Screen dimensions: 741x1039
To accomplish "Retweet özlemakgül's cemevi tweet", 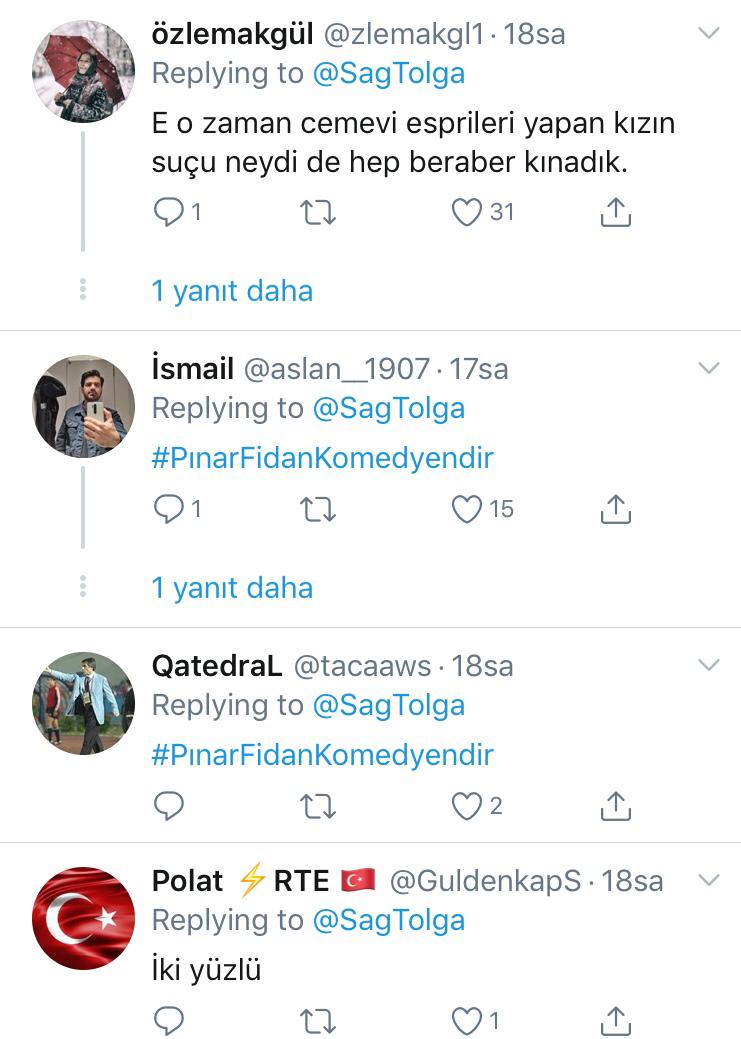I will coord(318,212).
